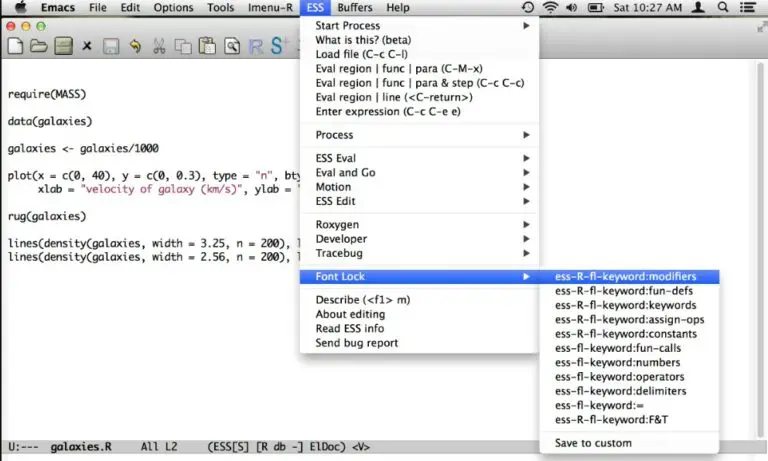
Task: Click galaxies.R buffer name in mode line
Action: (81, 447)
